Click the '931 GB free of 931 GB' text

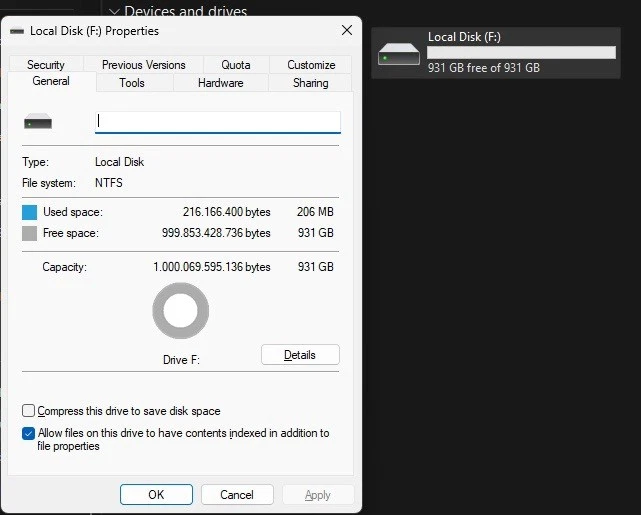(484, 68)
